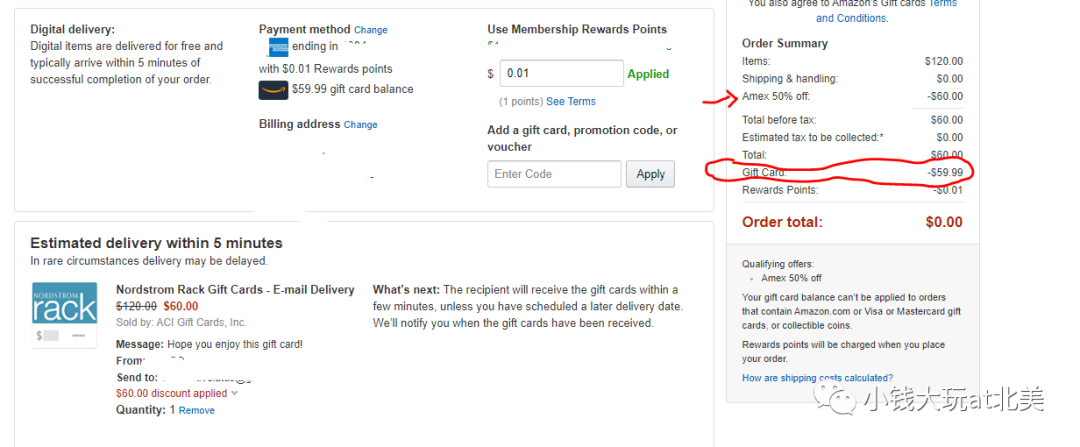1080x447 pixels.
Task: Click the Amazon gift card balance icon
Action: tap(273, 90)
